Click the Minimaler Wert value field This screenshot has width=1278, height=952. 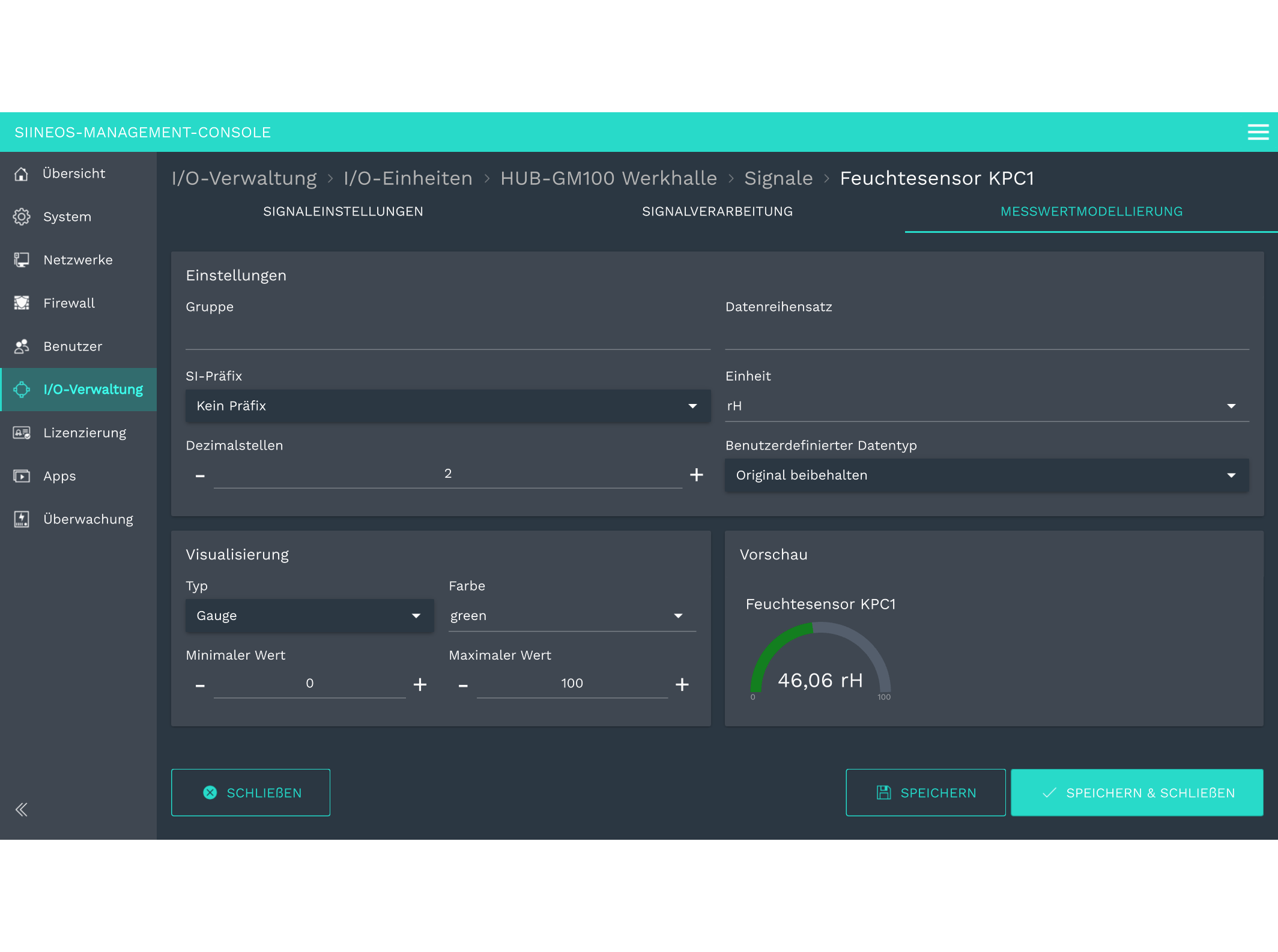[x=309, y=684]
